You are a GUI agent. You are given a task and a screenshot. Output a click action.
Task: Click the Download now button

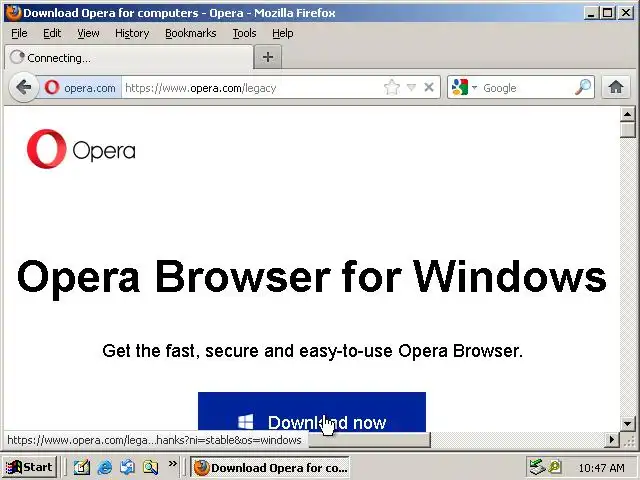[x=312, y=411]
